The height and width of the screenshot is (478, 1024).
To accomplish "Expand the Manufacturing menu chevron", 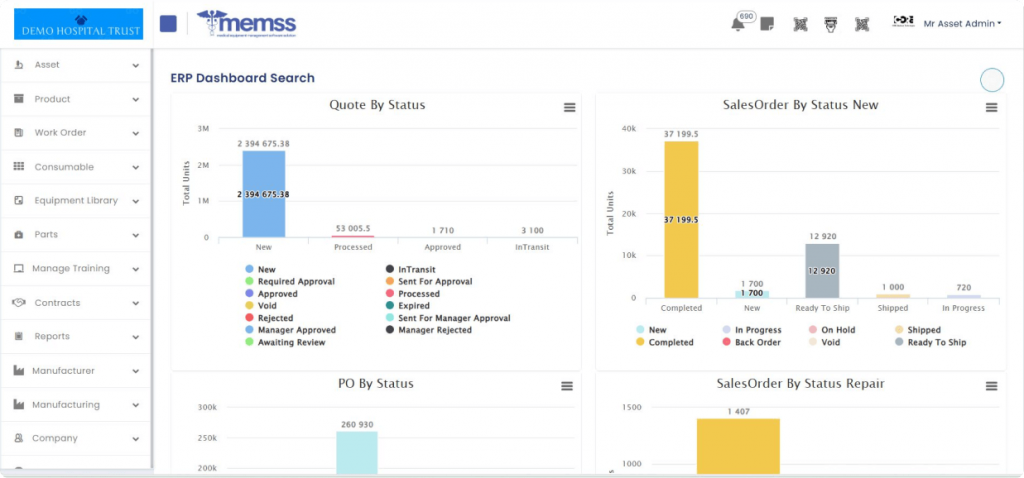I will [x=135, y=405].
